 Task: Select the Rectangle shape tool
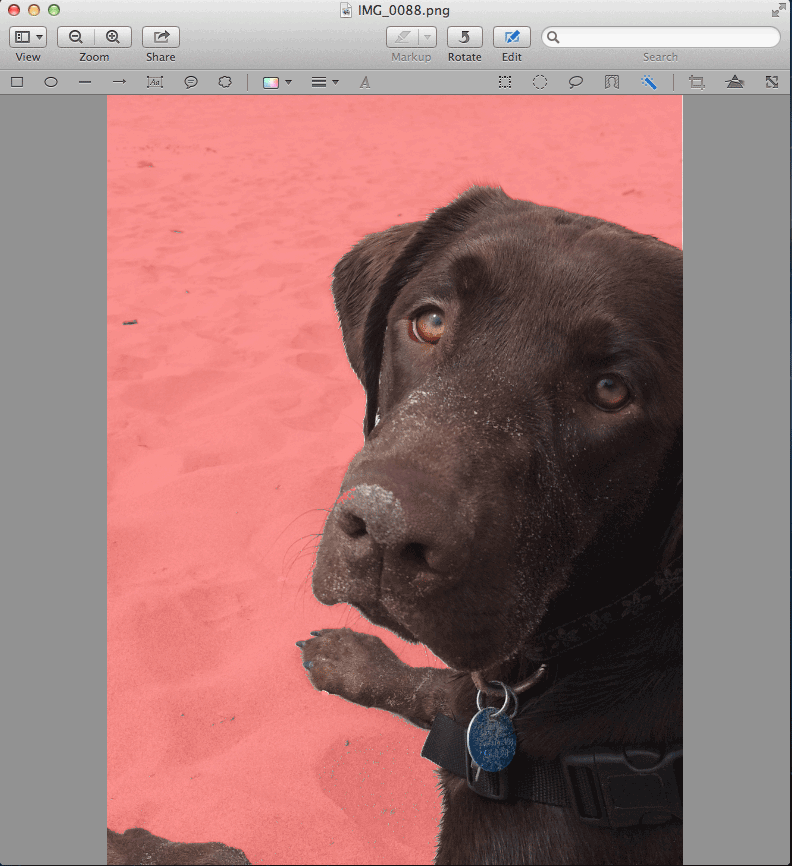click(x=17, y=82)
